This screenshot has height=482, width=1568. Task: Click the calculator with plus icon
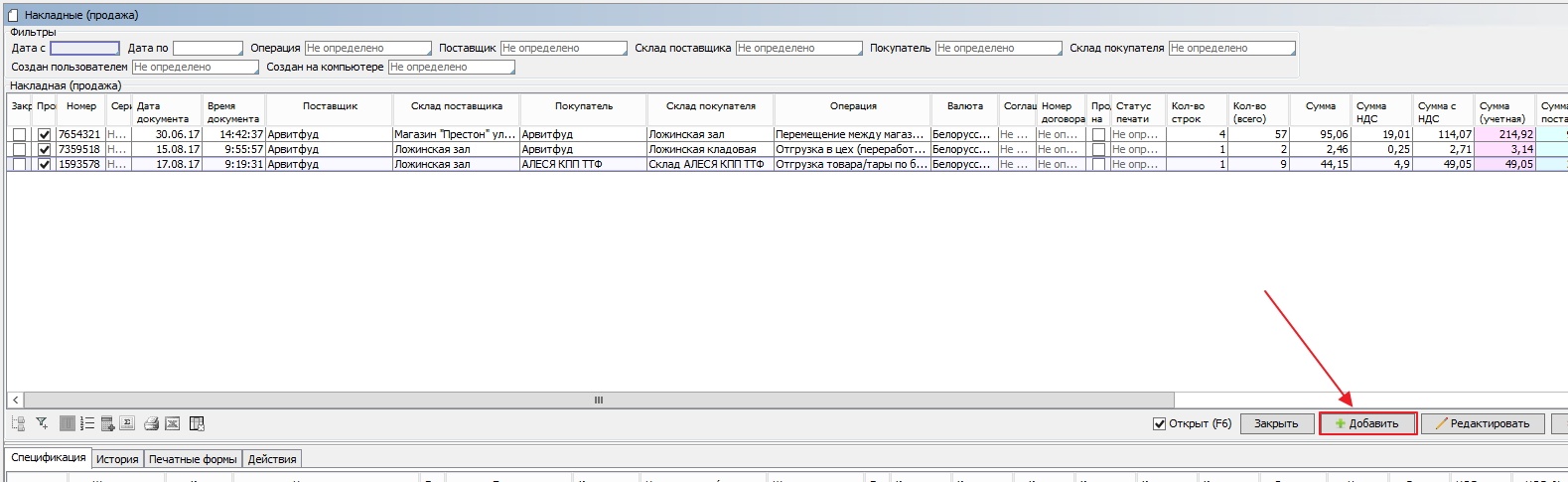[107, 423]
